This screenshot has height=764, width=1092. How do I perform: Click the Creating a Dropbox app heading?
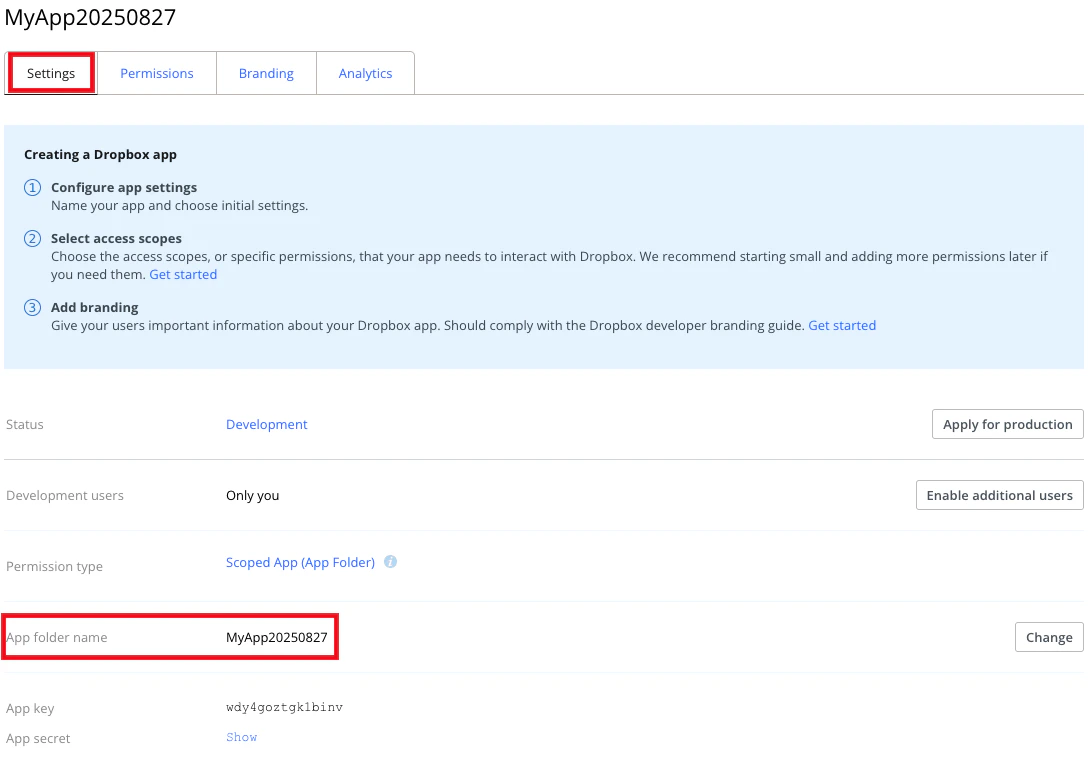pyautogui.click(x=100, y=155)
